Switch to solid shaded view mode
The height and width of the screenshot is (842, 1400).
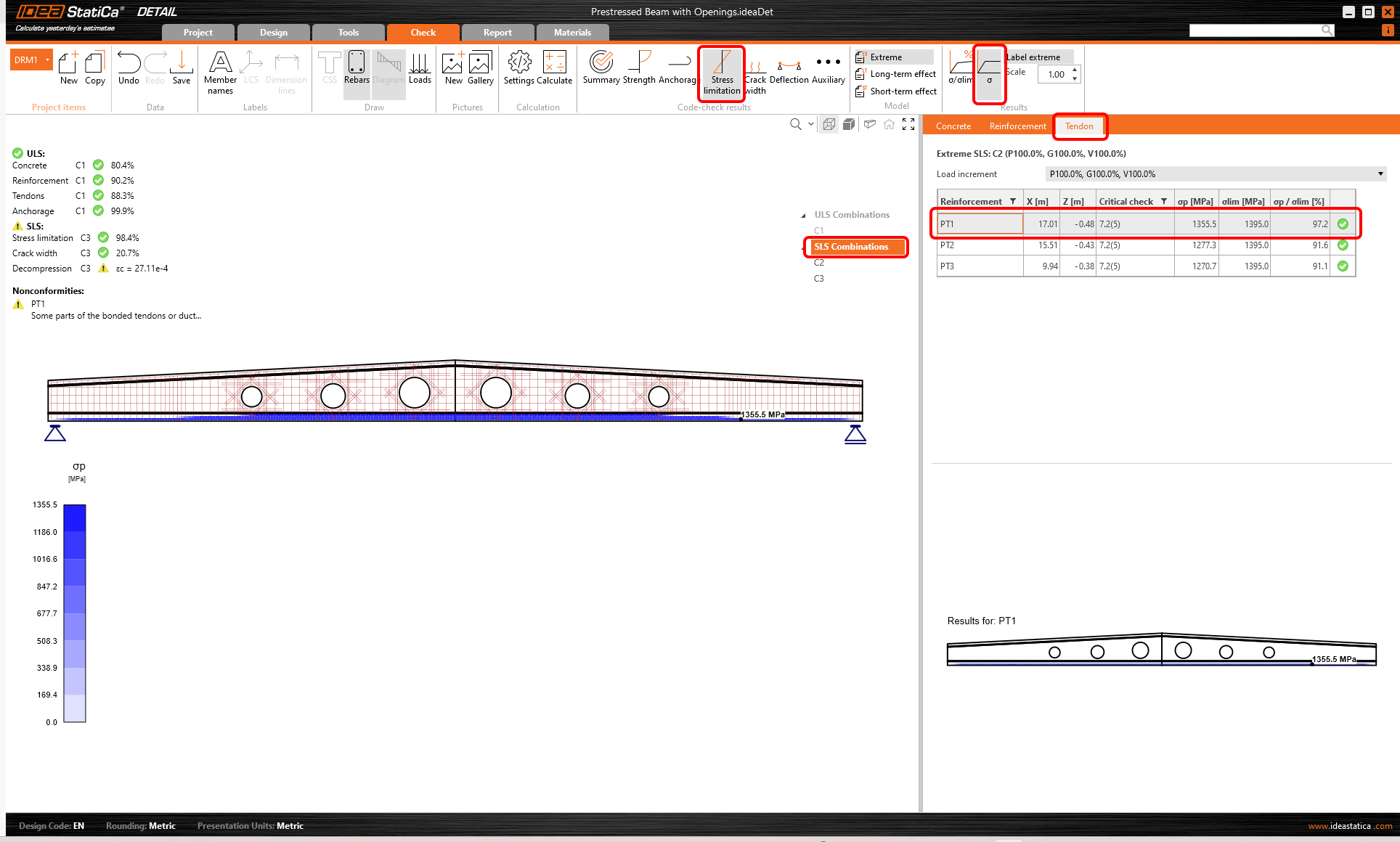(848, 125)
